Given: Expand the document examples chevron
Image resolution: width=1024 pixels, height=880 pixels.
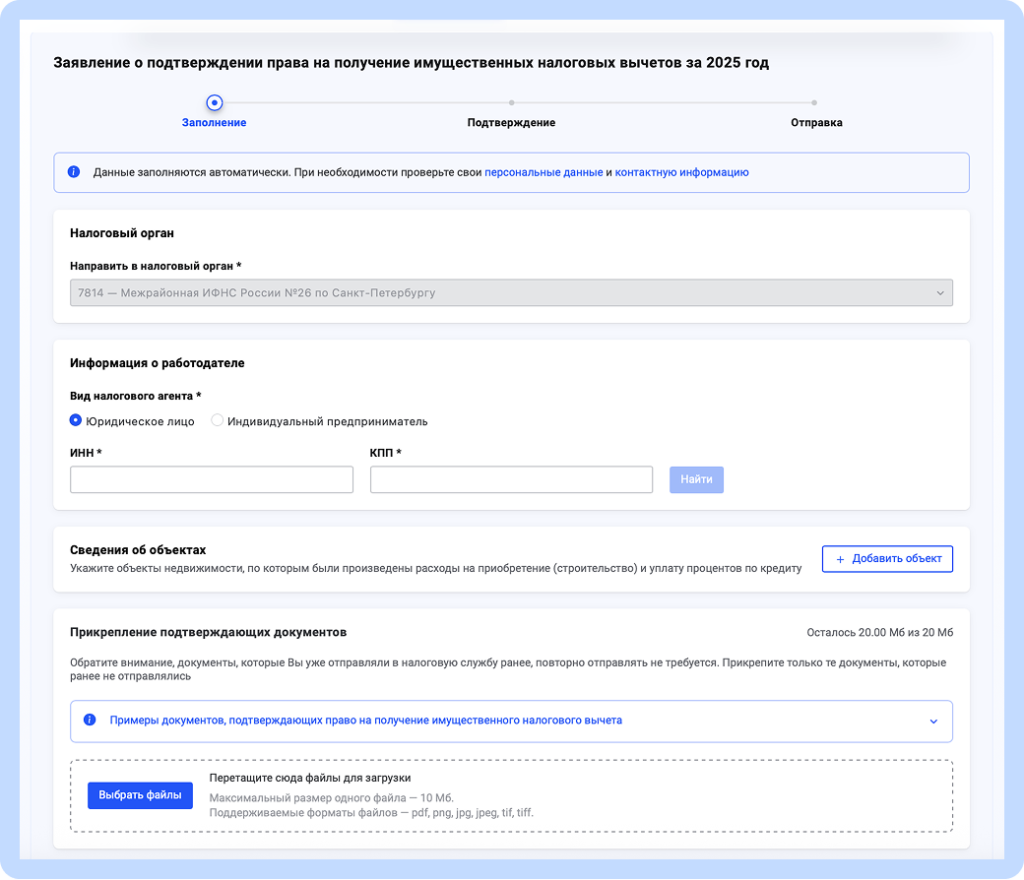Looking at the screenshot, I should 933,721.
